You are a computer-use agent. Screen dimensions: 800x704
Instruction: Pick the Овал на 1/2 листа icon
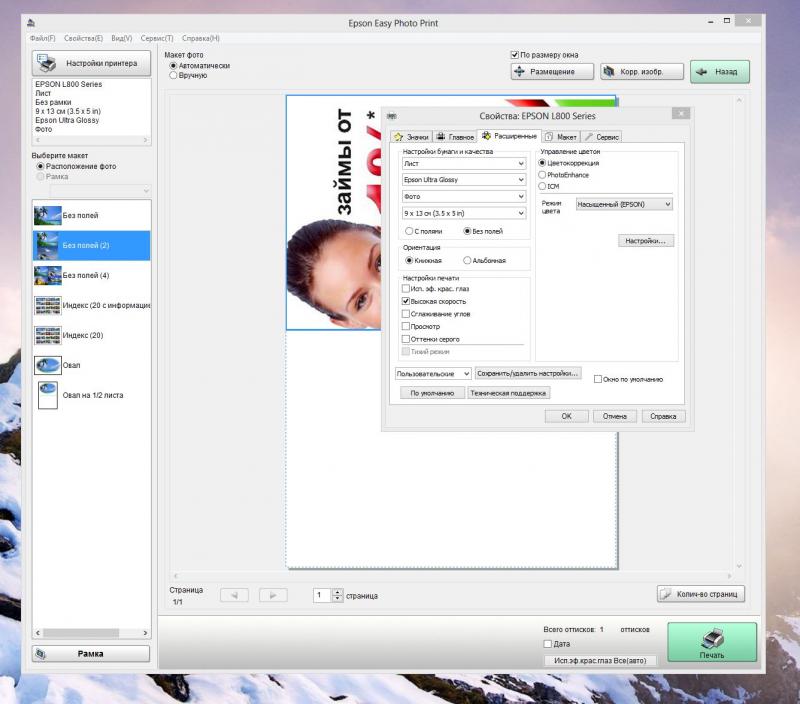48,395
